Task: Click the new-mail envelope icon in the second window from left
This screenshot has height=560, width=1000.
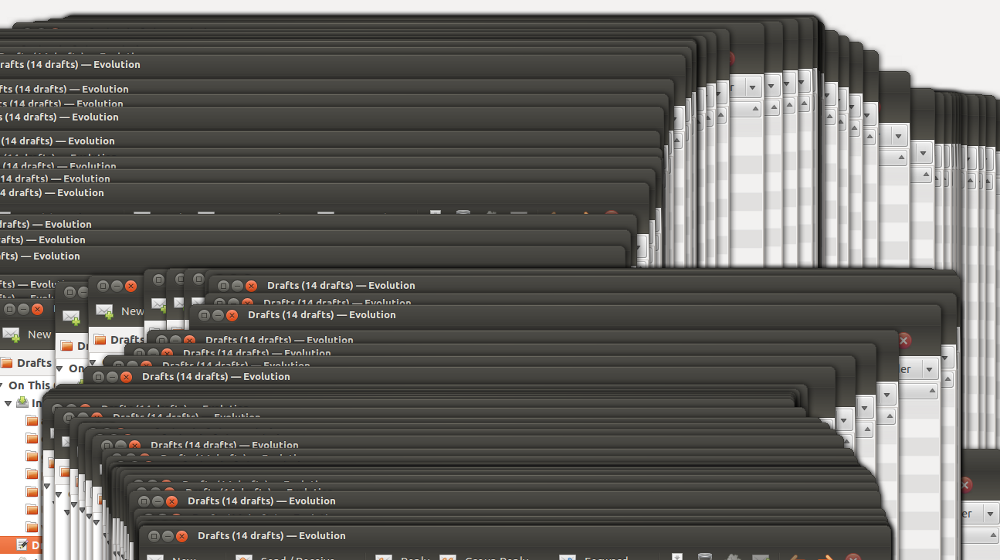Action: click(x=71, y=317)
